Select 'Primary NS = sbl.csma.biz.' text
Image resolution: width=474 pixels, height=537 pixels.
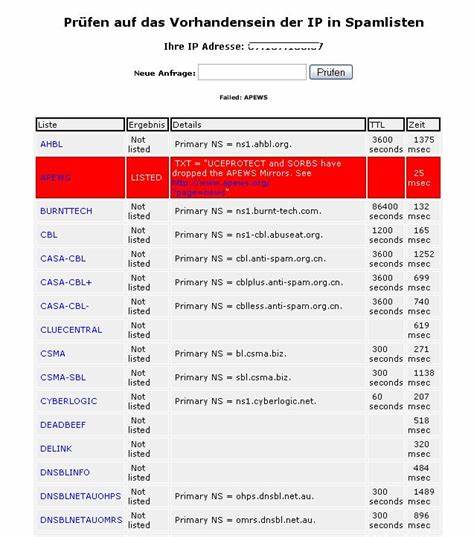(233, 377)
